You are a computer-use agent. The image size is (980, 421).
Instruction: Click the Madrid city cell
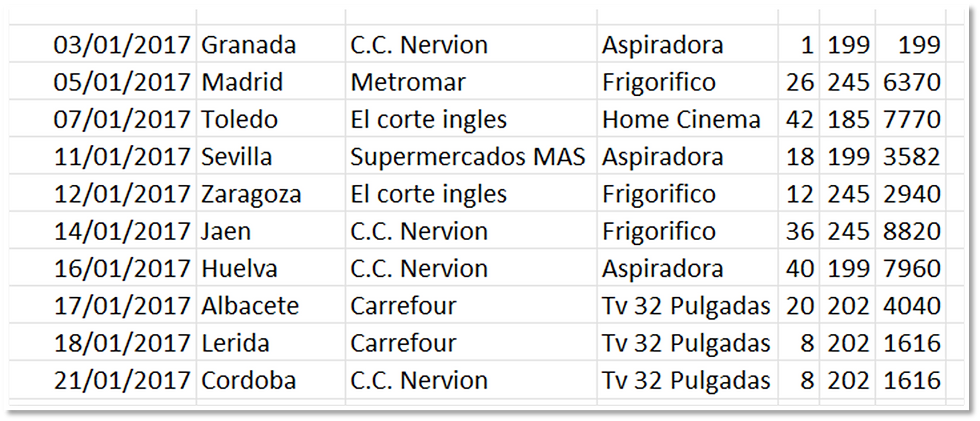pyautogui.click(x=271, y=82)
